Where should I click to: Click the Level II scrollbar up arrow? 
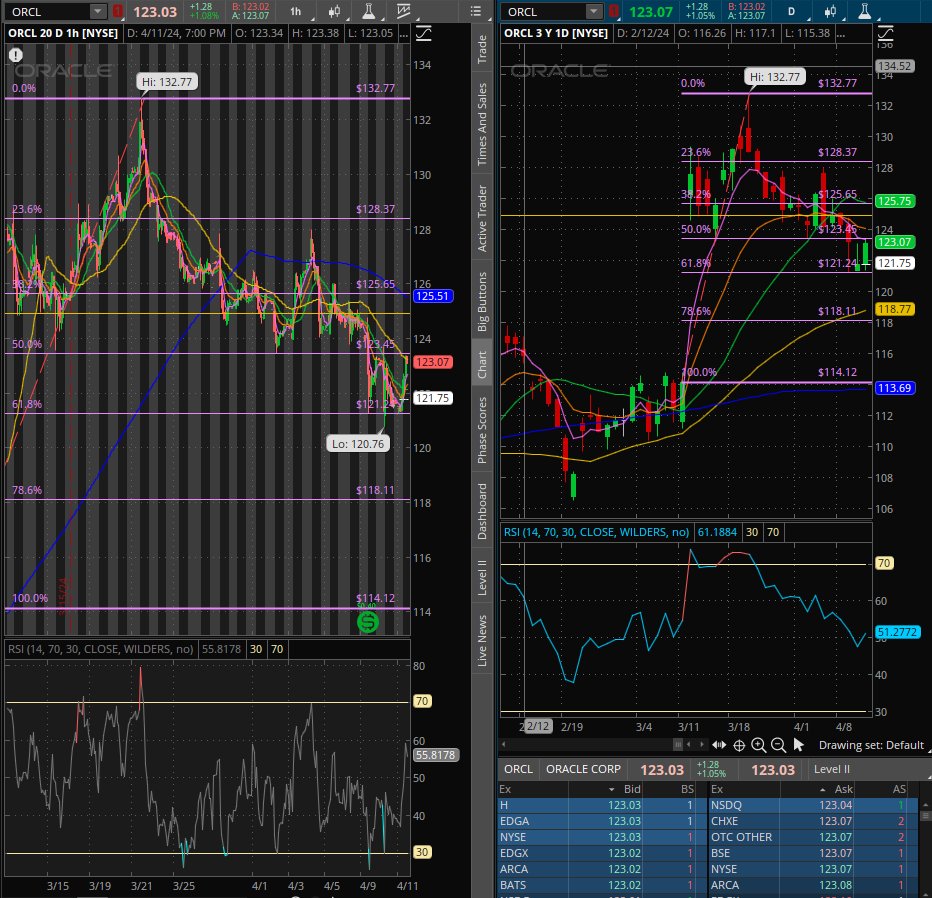[x=925, y=805]
